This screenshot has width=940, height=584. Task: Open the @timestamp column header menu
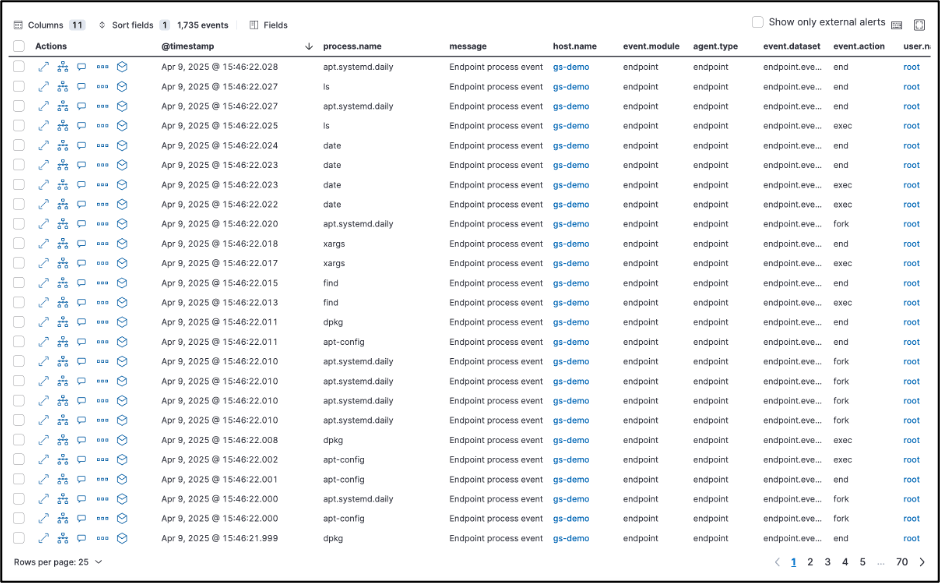187,46
